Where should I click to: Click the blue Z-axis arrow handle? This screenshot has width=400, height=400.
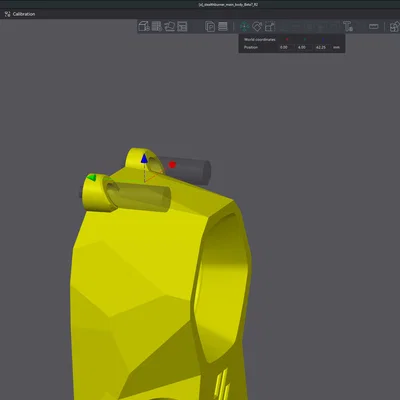click(144, 159)
